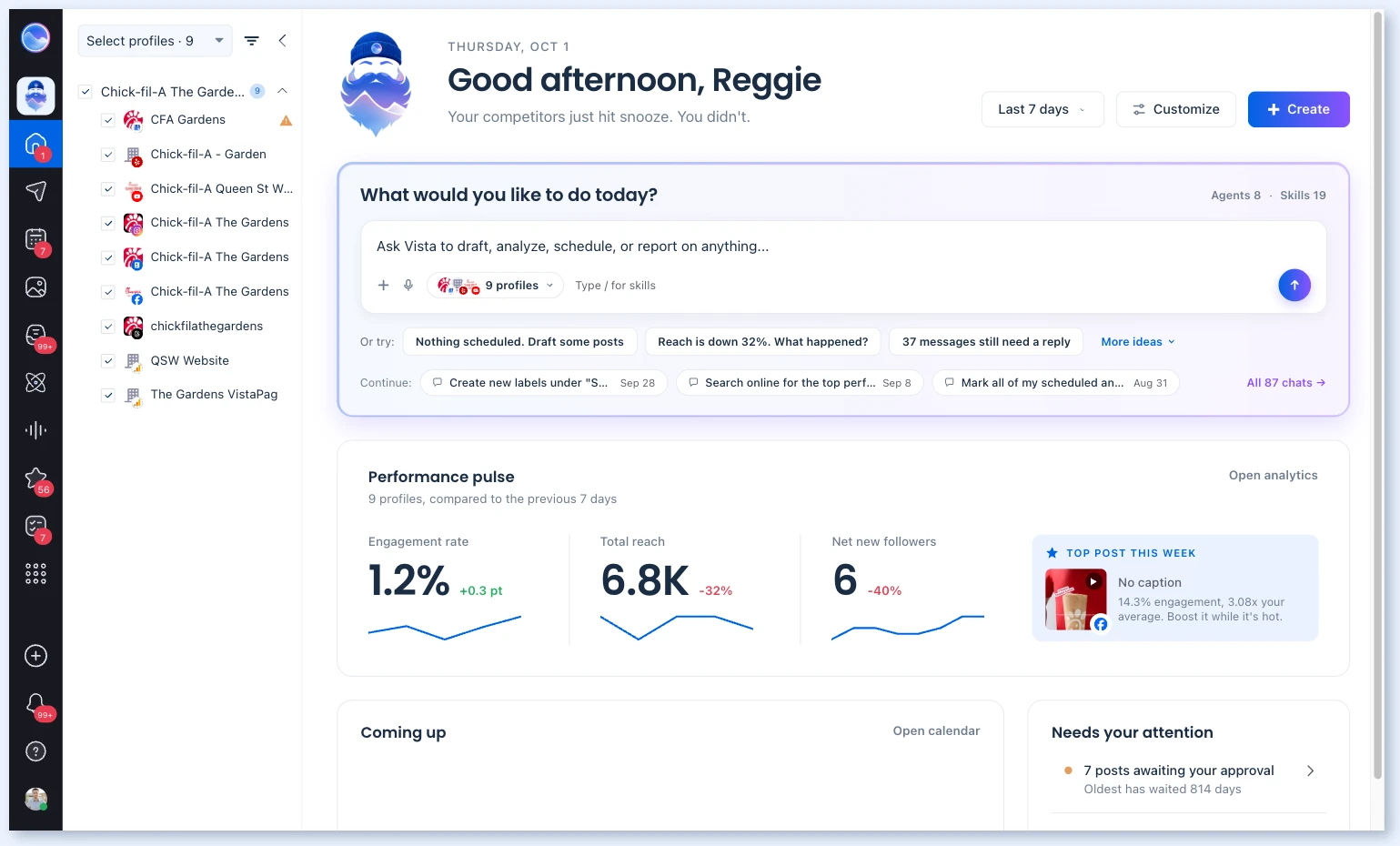
Task: Submit the prompt with the blue arrow button
Action: tap(1294, 286)
